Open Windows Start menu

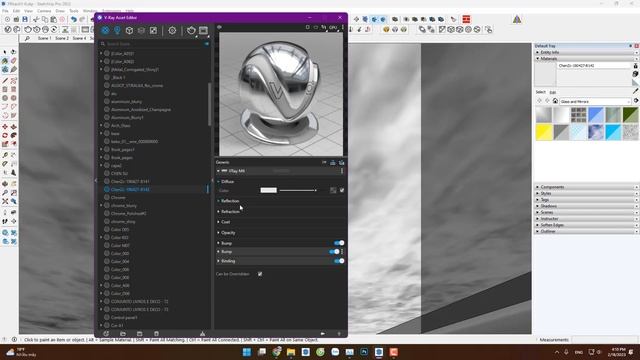pyautogui.click(x=247, y=352)
